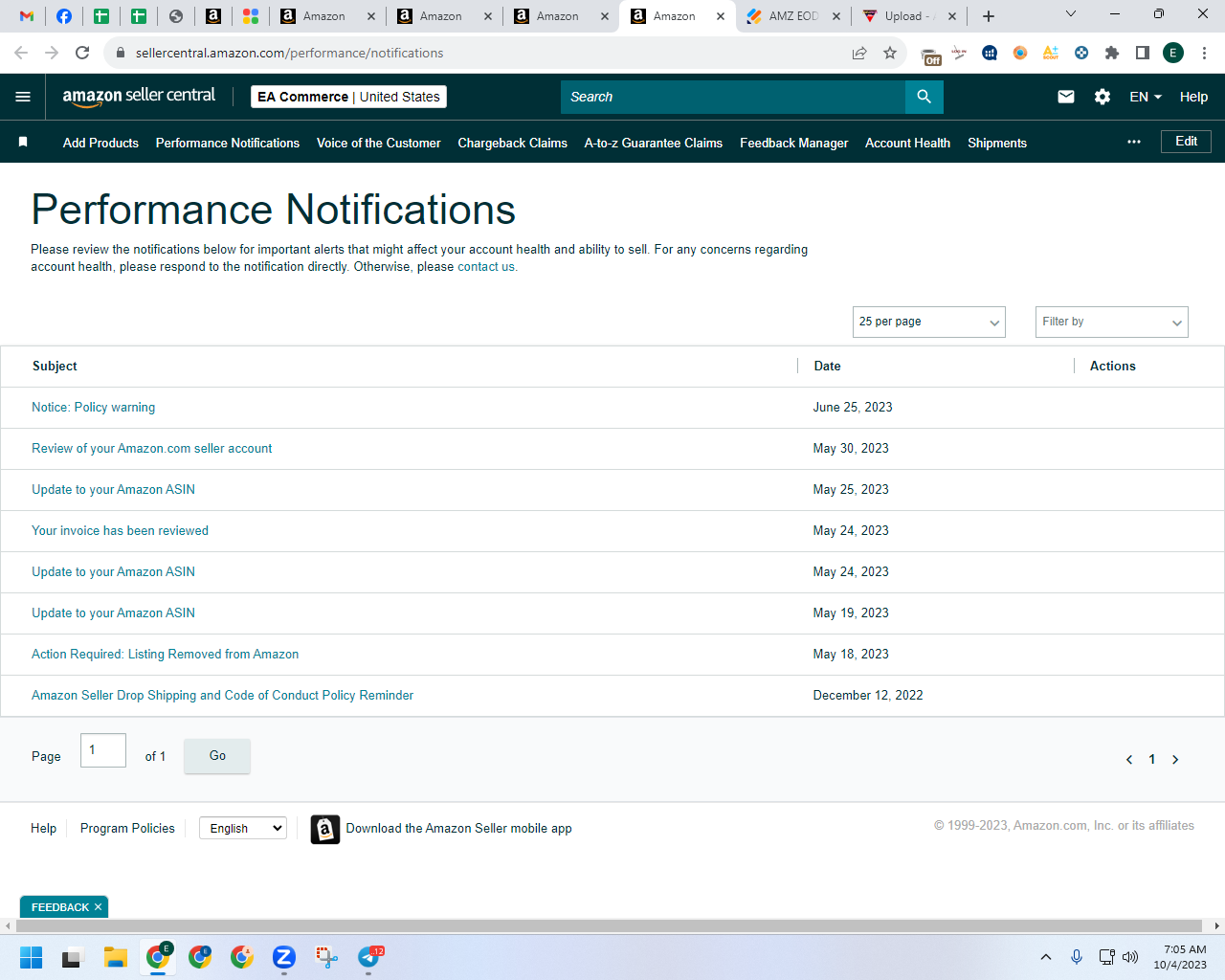Click the page number input field
Screen dimensions: 1225x980
[103, 750]
